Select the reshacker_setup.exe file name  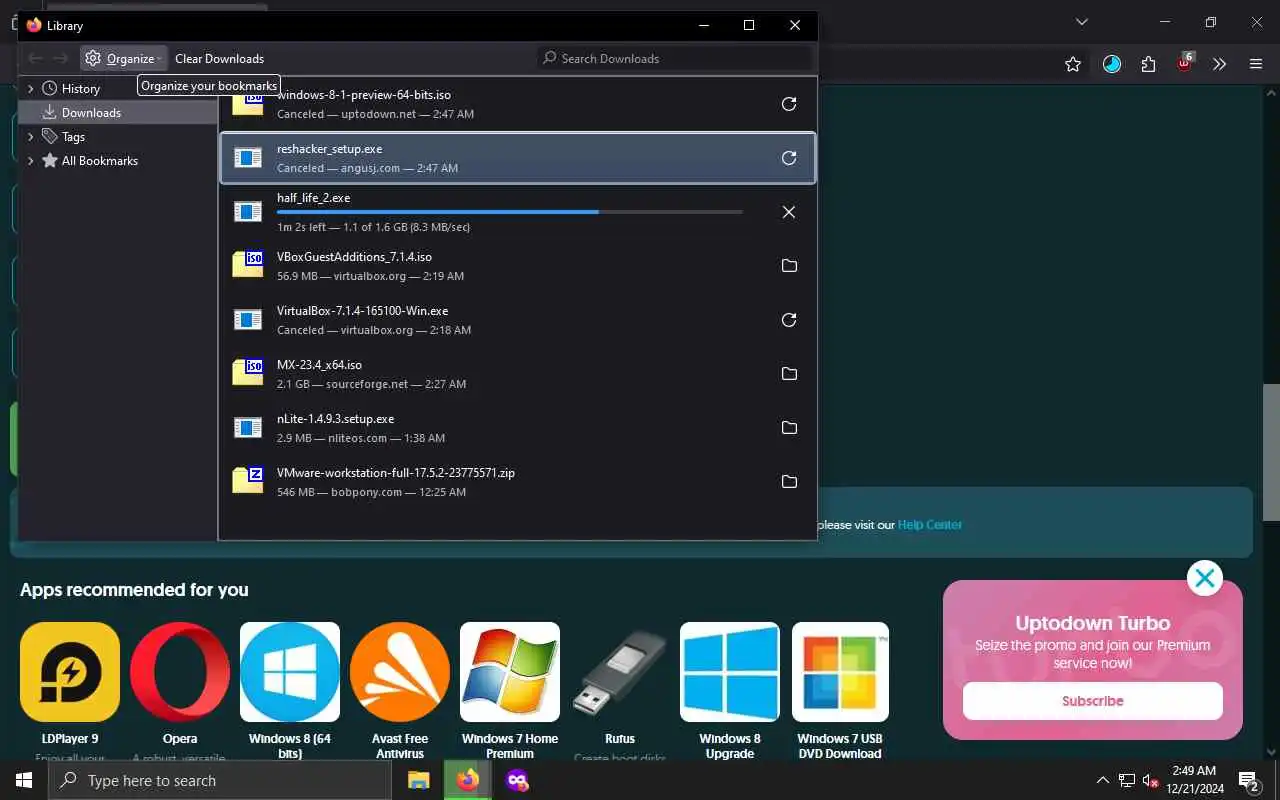(329, 149)
